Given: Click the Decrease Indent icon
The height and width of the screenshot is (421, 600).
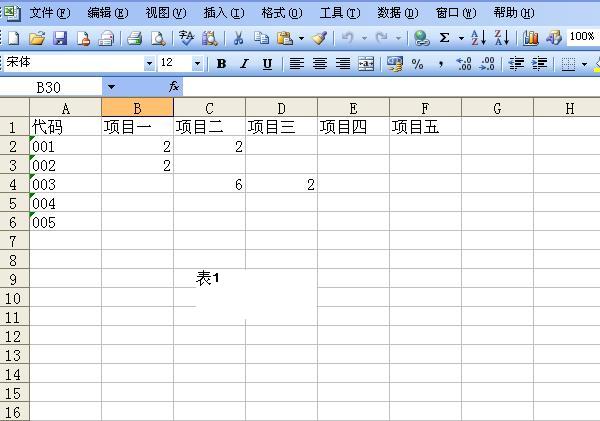Looking at the screenshot, I should point(516,64).
